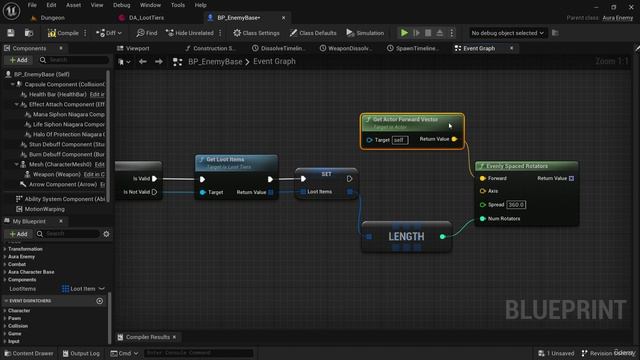Open Class Defaults
The image size is (640, 360).
(313, 33)
